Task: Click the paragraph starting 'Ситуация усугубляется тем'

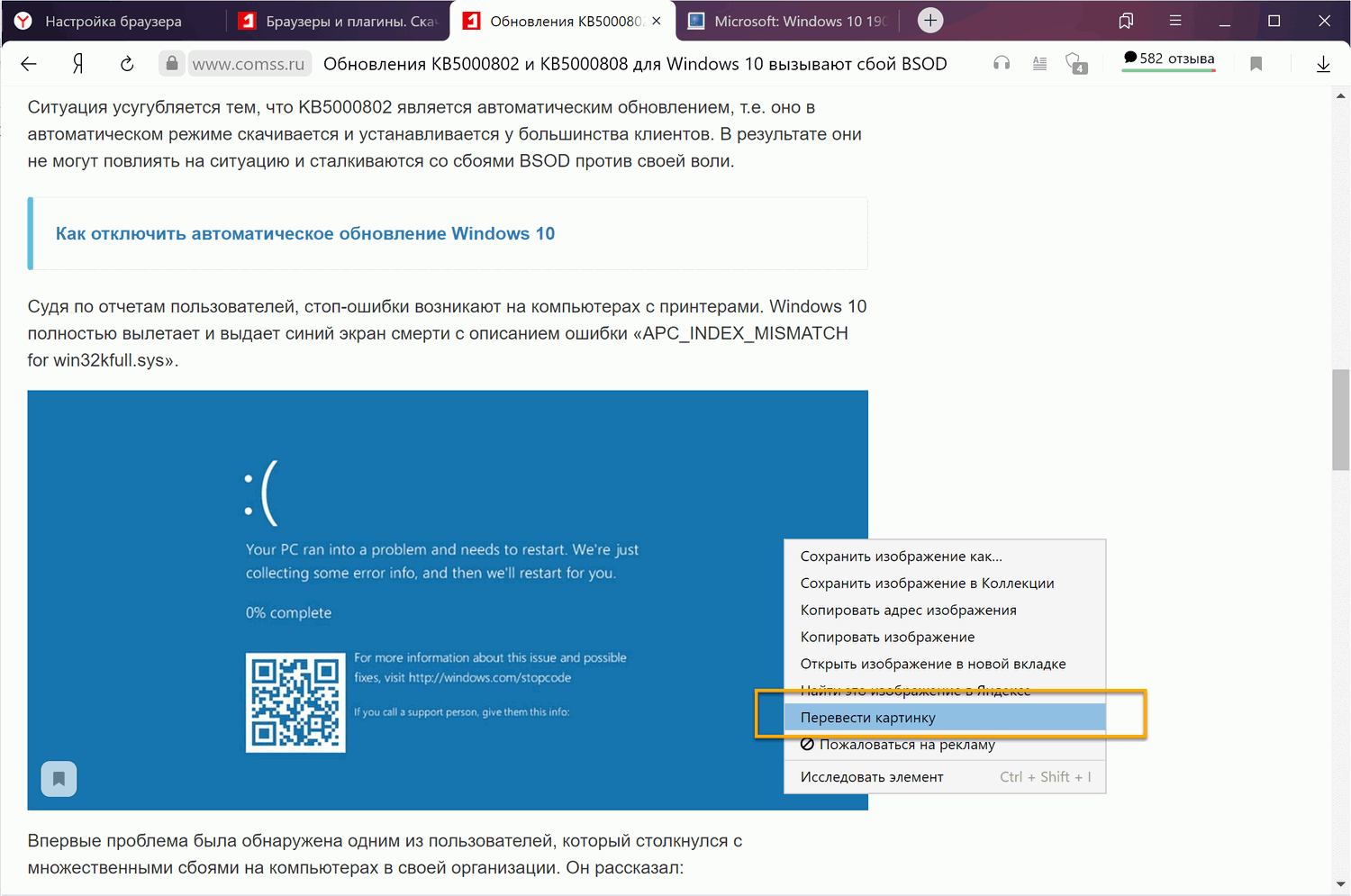Action: (445, 134)
